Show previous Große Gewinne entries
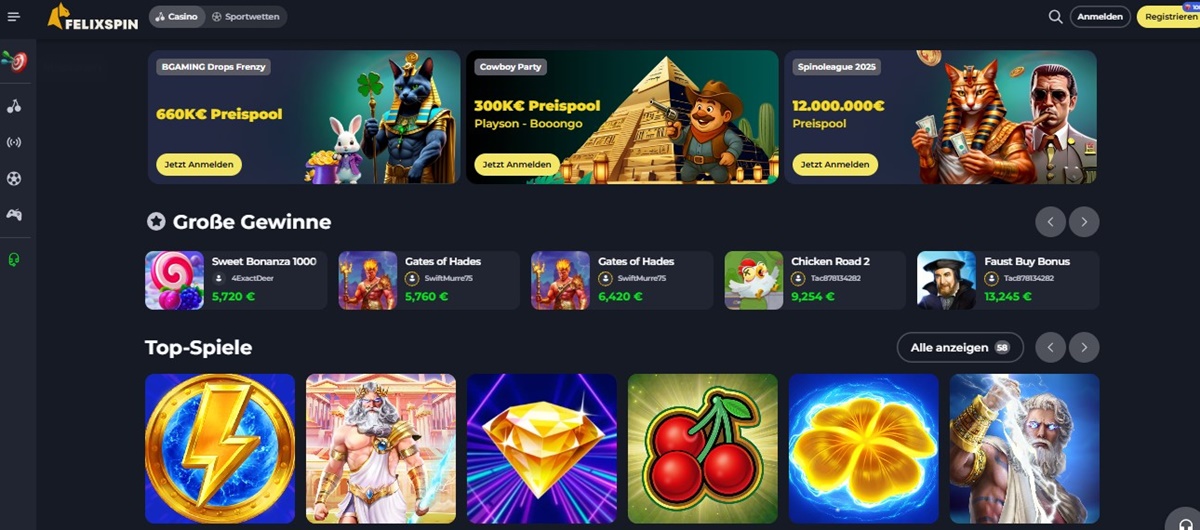The image size is (1200, 530). (1050, 221)
